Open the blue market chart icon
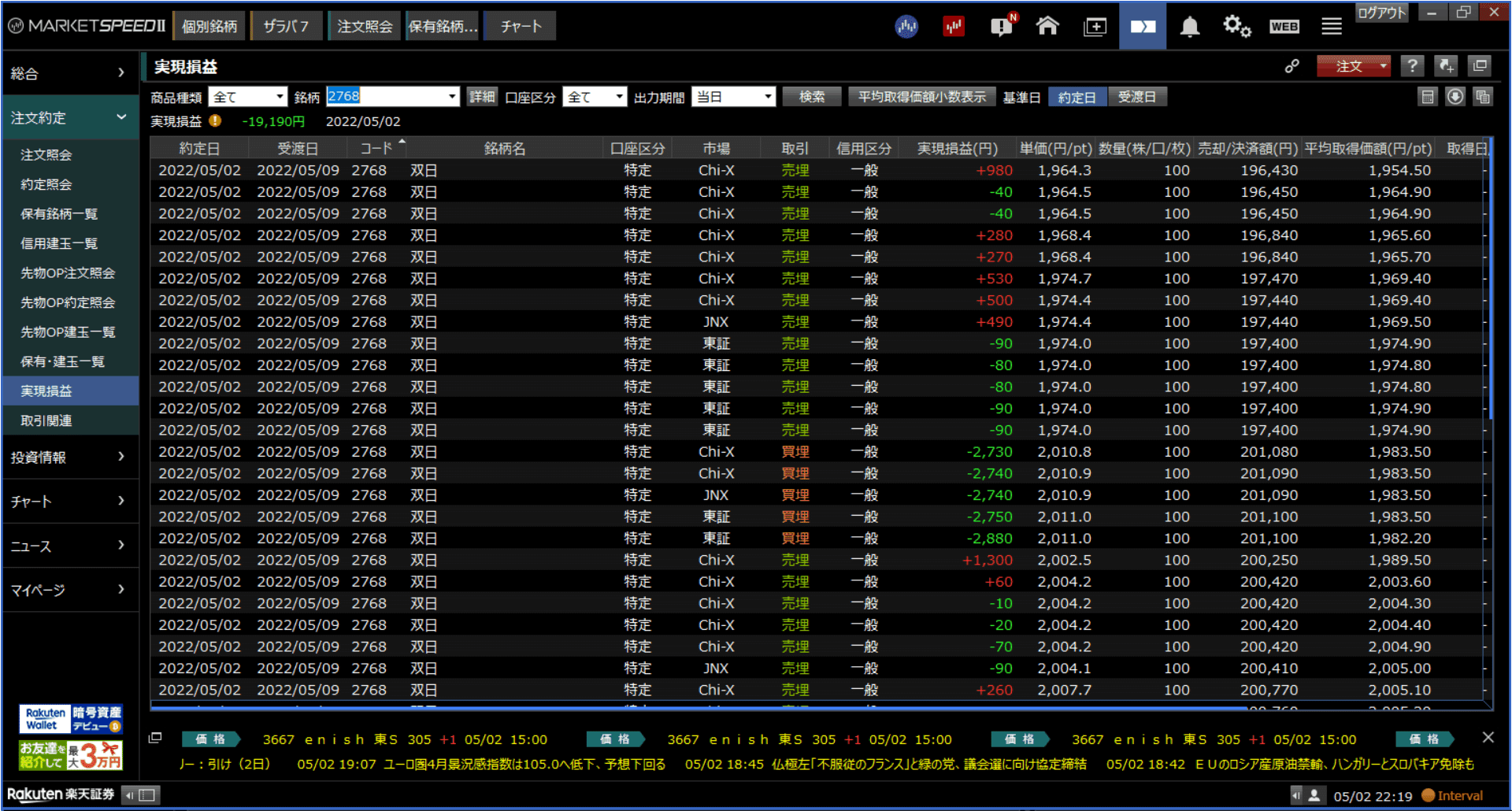 tap(906, 27)
